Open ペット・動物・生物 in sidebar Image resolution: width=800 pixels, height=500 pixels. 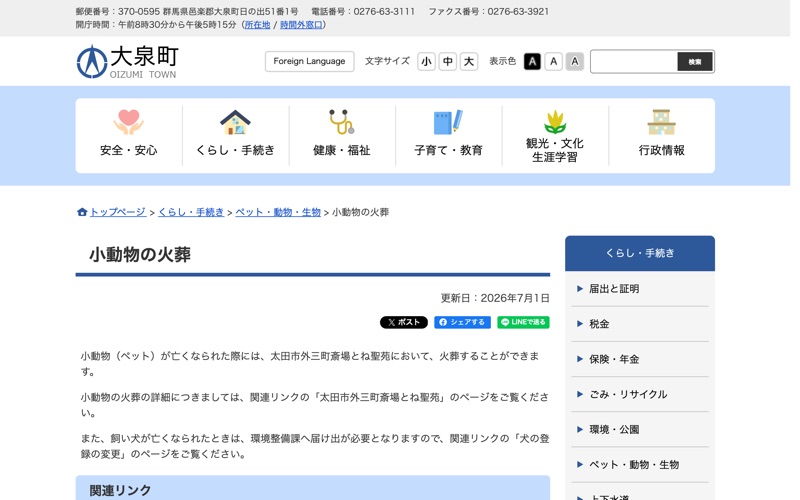point(640,465)
